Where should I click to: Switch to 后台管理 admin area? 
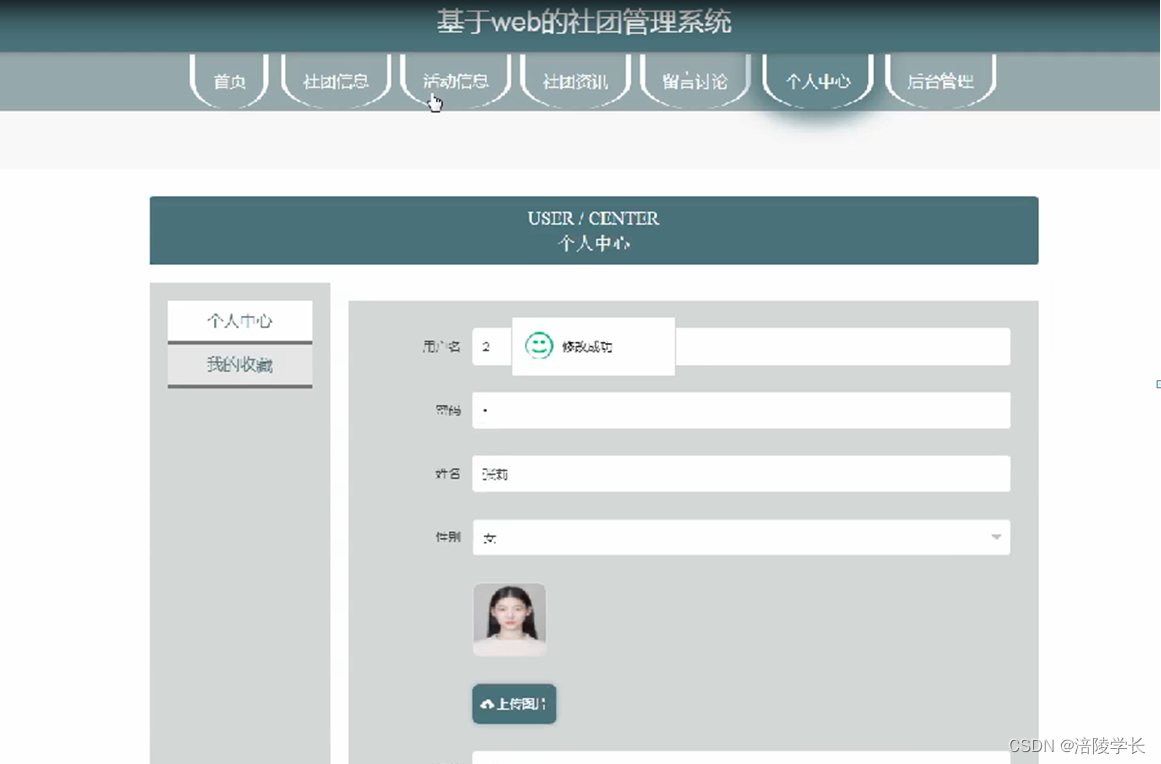click(940, 80)
